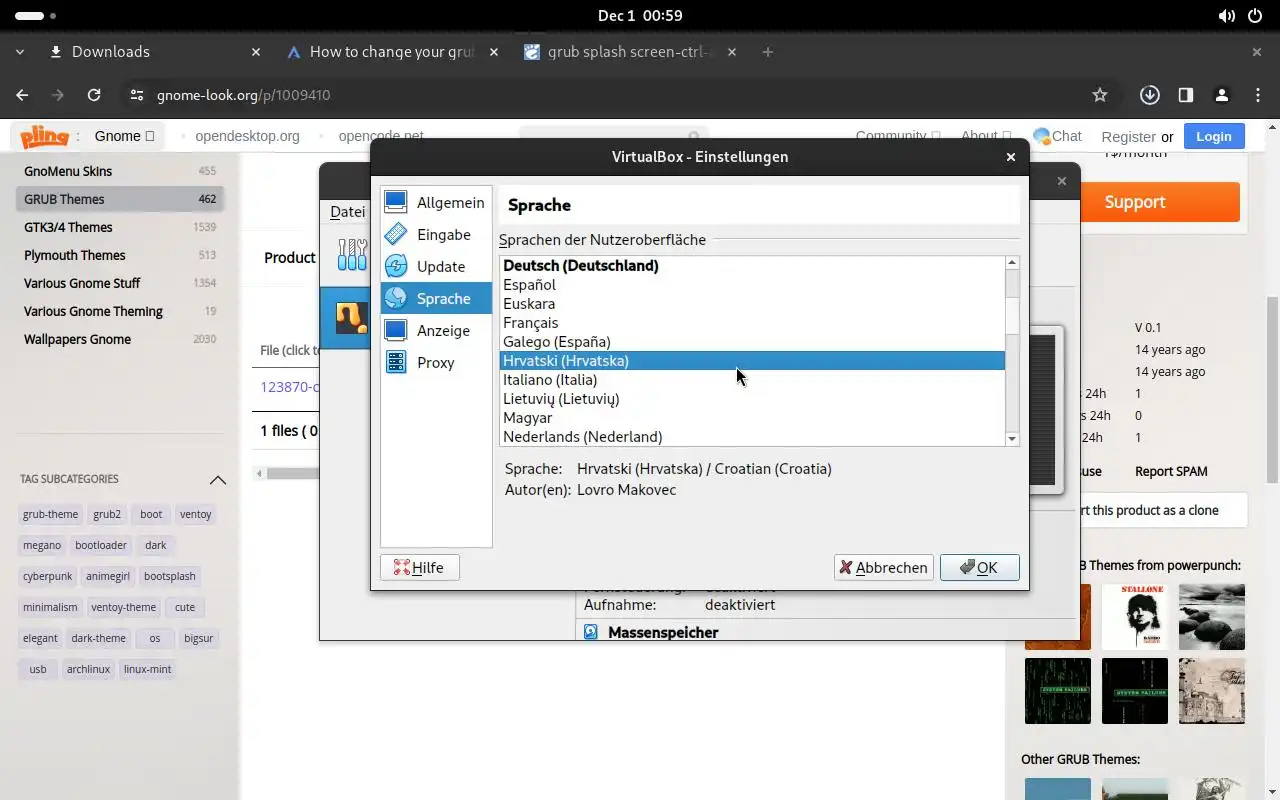This screenshot has height=800, width=1280.
Task: Open the Anzeige settings category
Action: (436, 330)
